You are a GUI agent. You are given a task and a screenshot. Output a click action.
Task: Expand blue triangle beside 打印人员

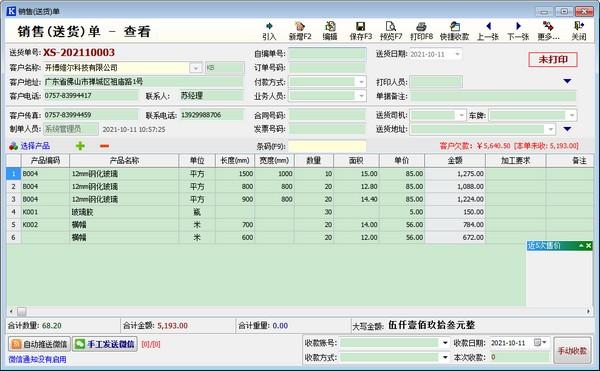click(x=567, y=81)
